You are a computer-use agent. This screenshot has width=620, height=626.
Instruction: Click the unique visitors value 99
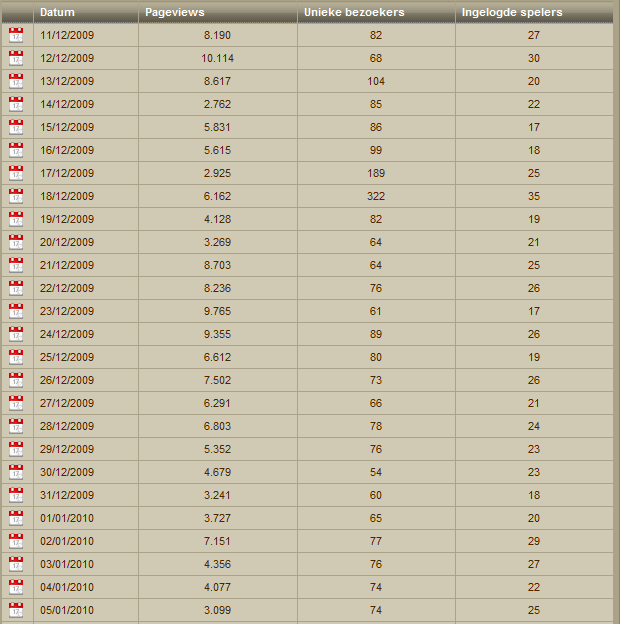point(376,150)
